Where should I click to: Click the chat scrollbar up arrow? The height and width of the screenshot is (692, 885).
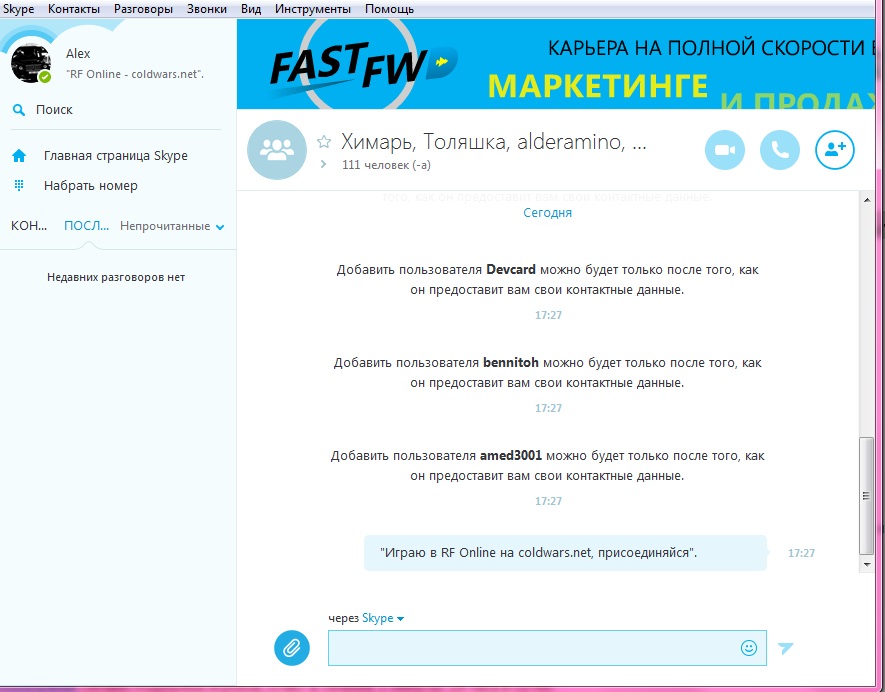point(867,200)
